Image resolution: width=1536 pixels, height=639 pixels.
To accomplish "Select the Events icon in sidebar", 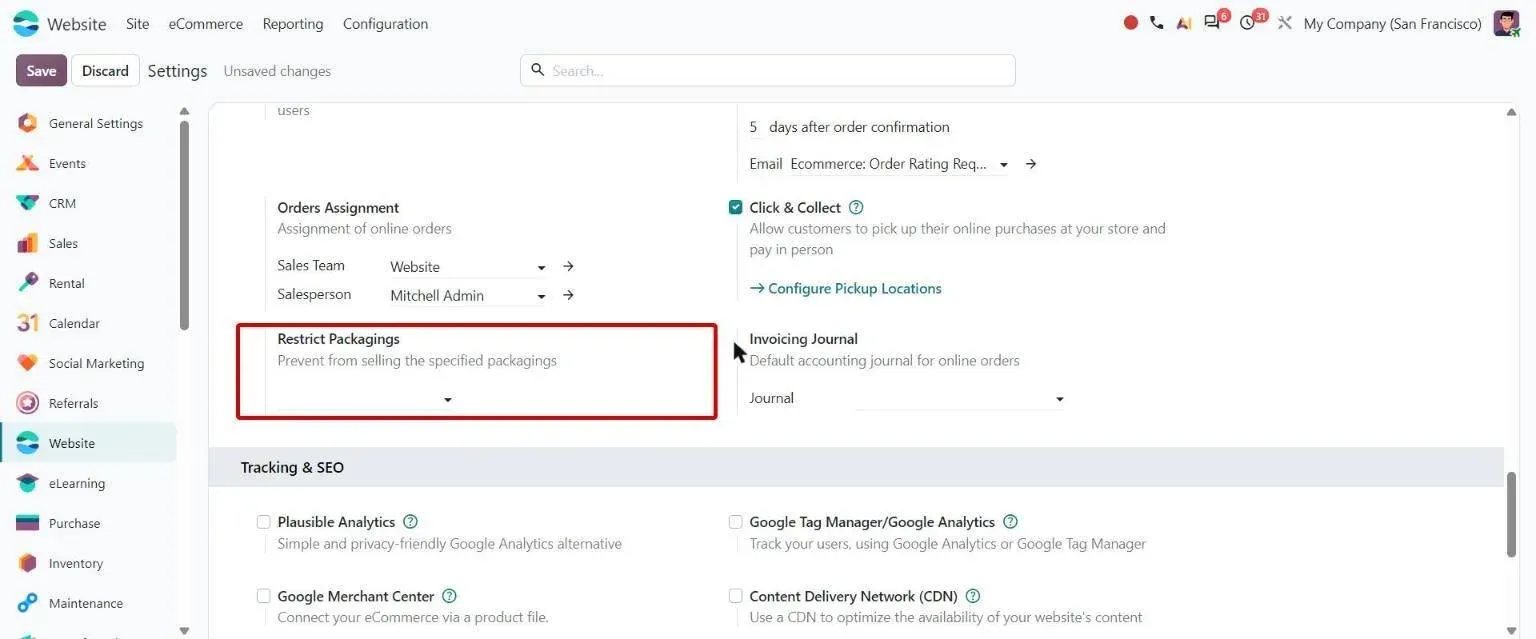I will click(x=28, y=163).
